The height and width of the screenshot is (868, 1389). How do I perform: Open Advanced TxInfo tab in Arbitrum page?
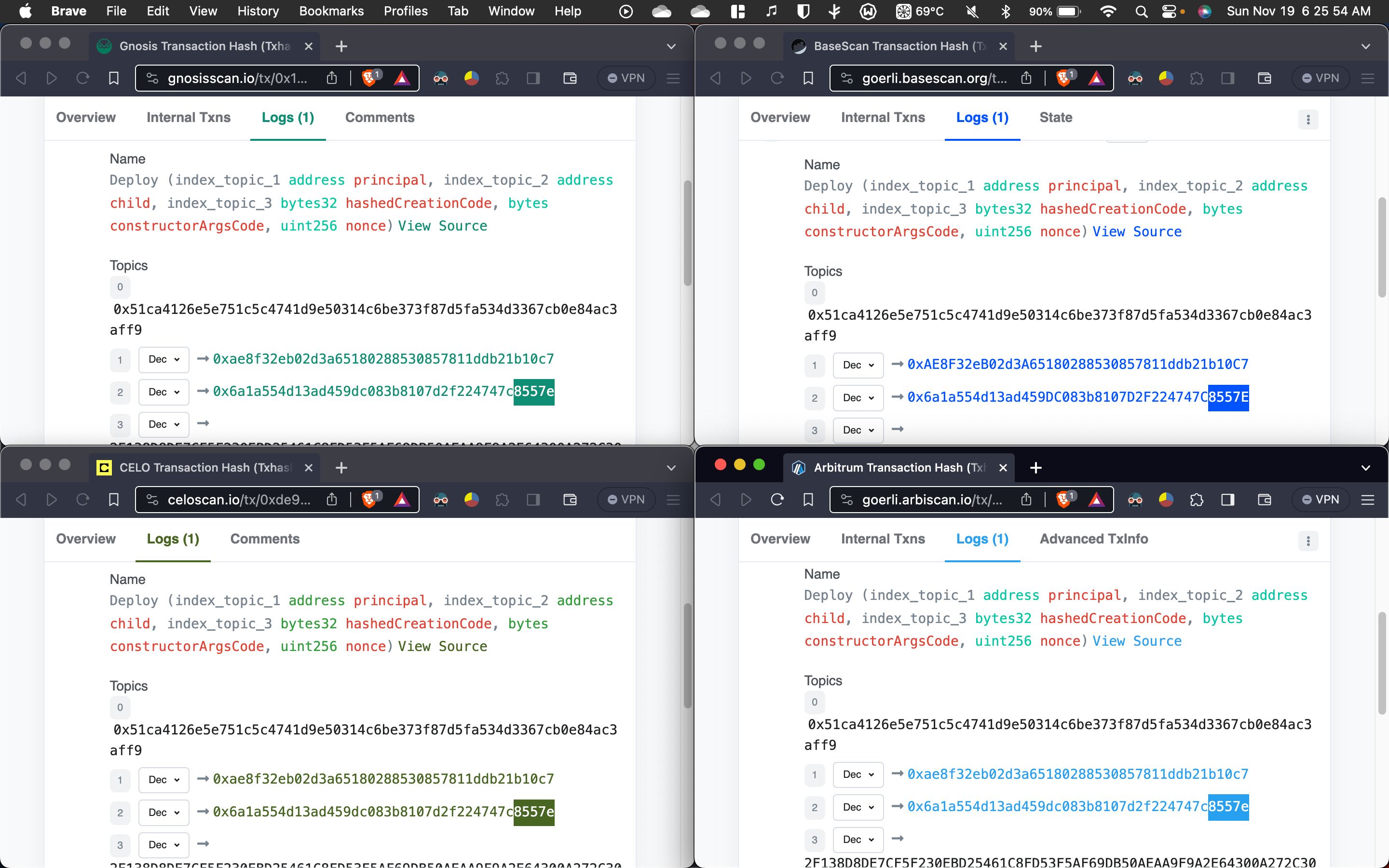click(x=1093, y=539)
